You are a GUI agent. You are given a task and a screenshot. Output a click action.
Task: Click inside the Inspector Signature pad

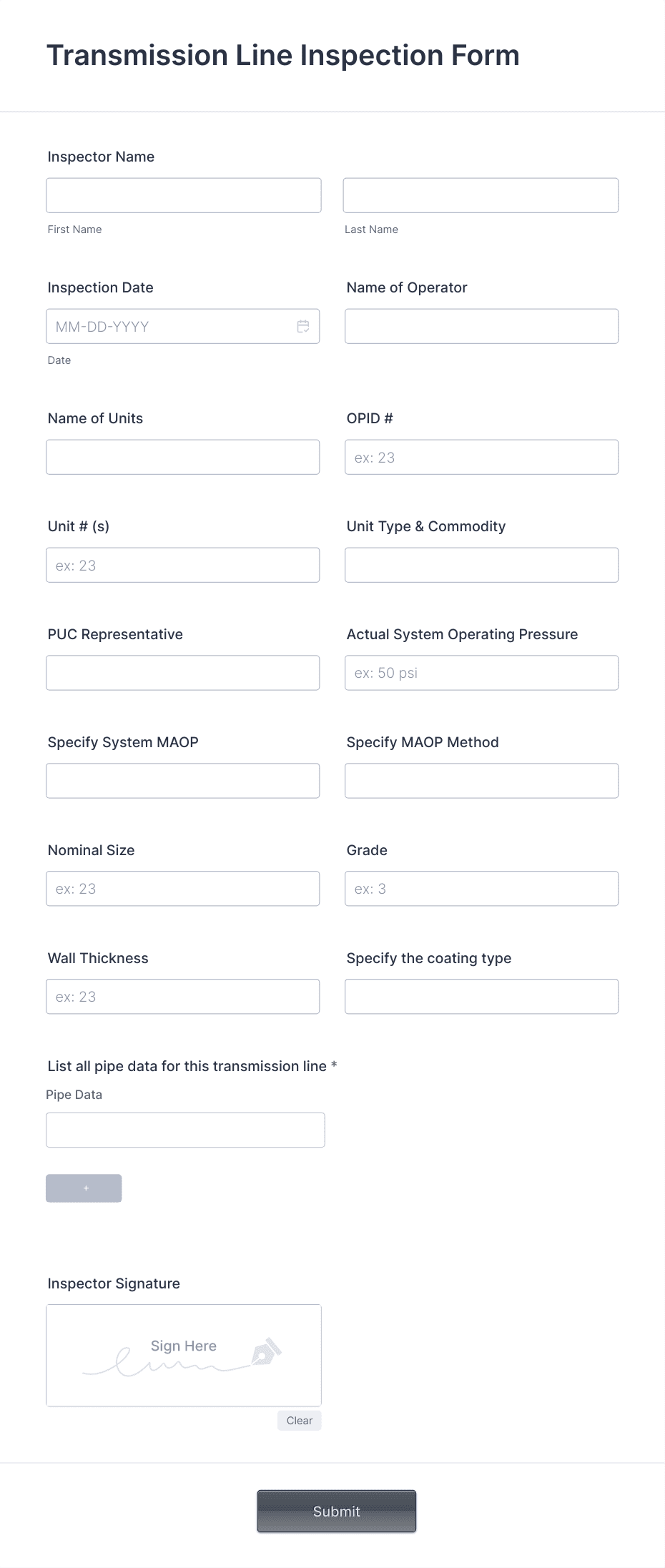tap(183, 1355)
